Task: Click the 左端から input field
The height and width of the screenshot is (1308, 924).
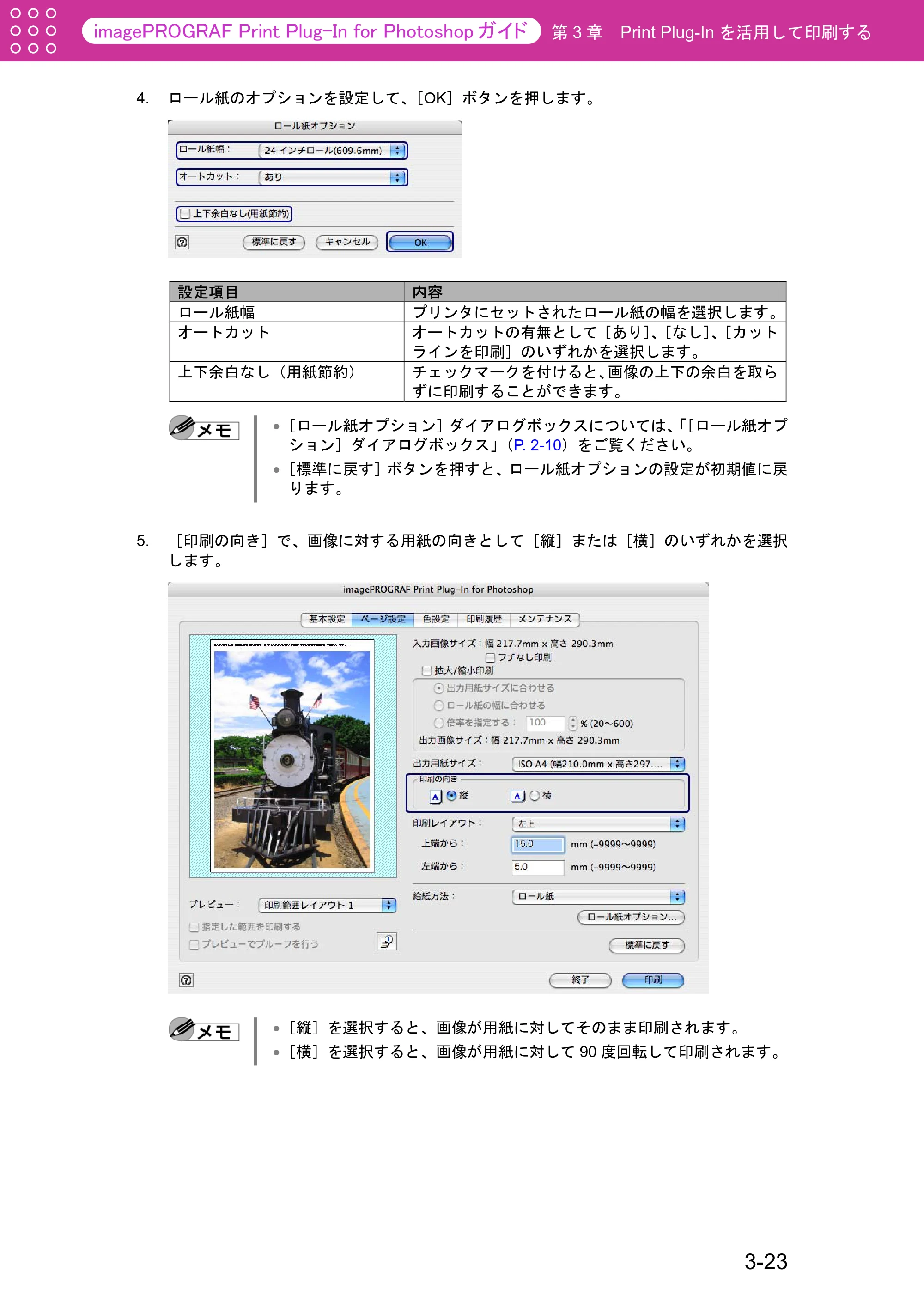Action: pyautogui.click(x=538, y=867)
